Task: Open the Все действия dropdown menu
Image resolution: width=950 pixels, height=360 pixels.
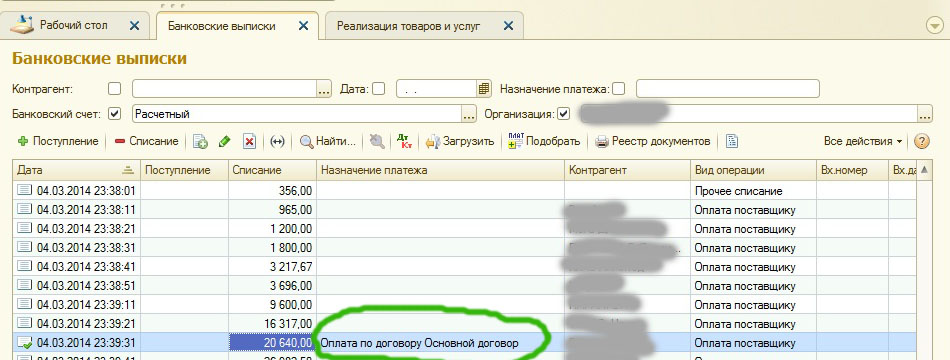Action: coord(863,141)
